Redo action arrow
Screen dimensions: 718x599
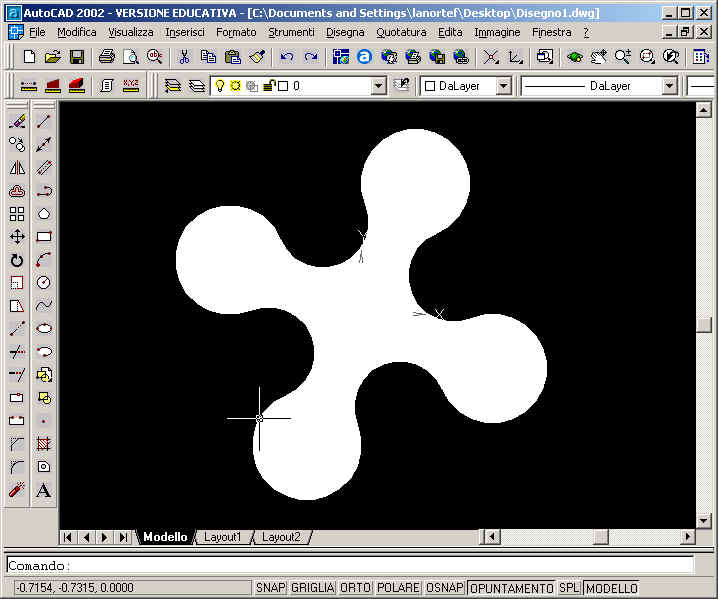(x=311, y=57)
